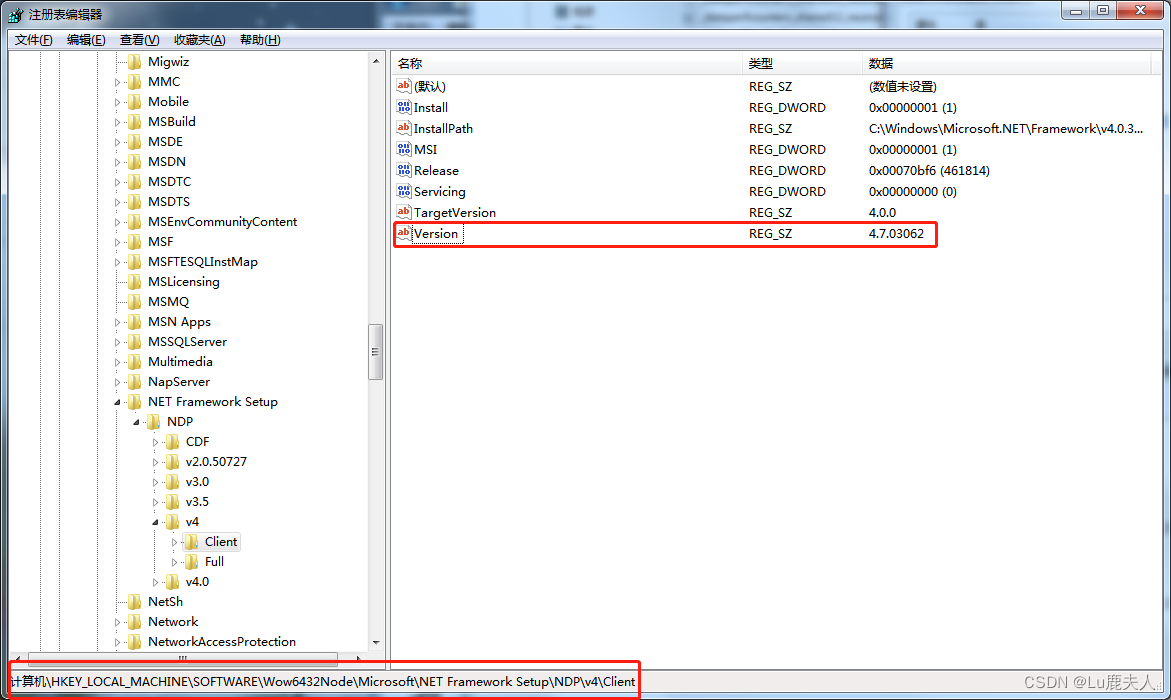Click the ab icon next to TargetVersion

pos(404,212)
